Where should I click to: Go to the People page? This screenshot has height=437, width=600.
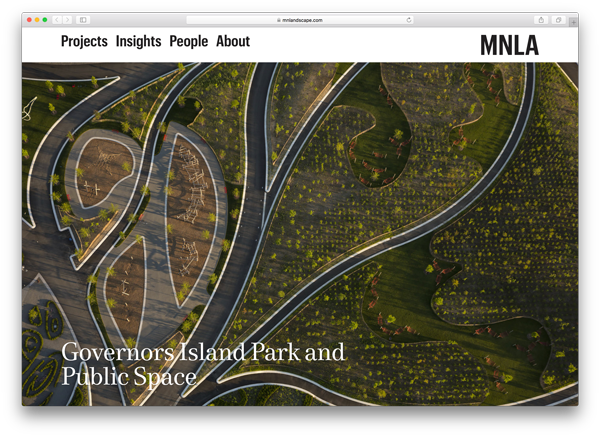[x=188, y=42]
